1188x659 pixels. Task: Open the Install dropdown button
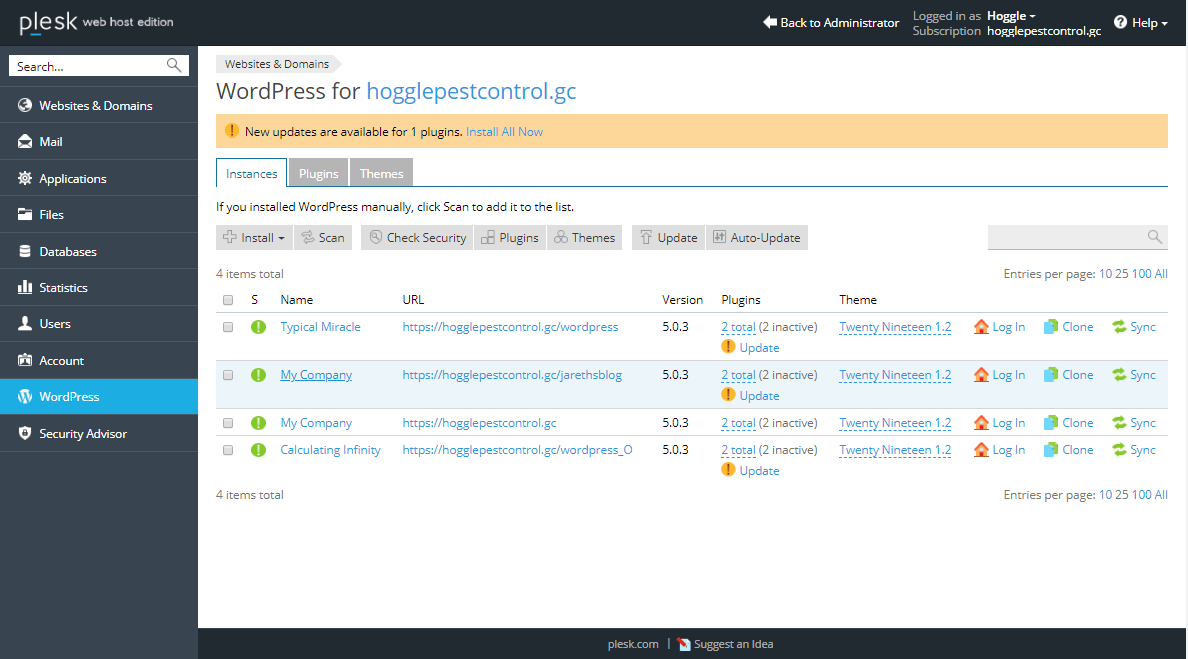255,237
